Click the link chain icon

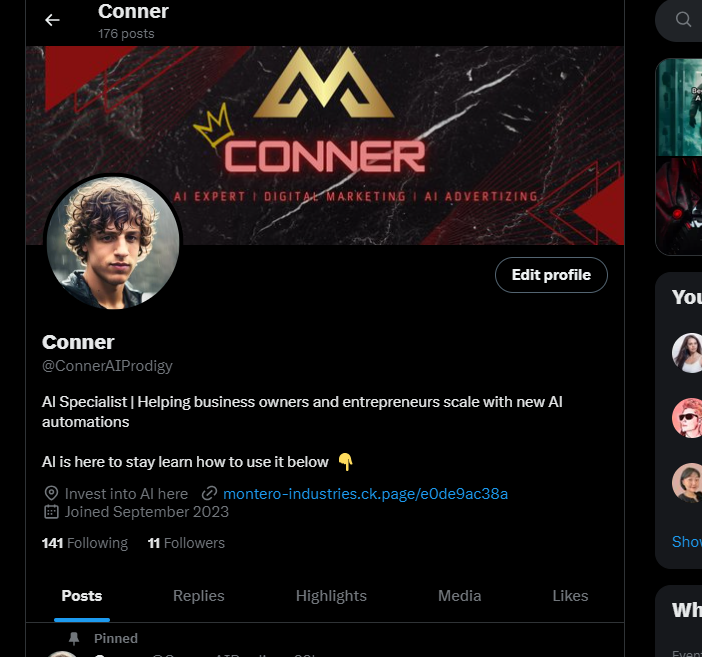209,494
